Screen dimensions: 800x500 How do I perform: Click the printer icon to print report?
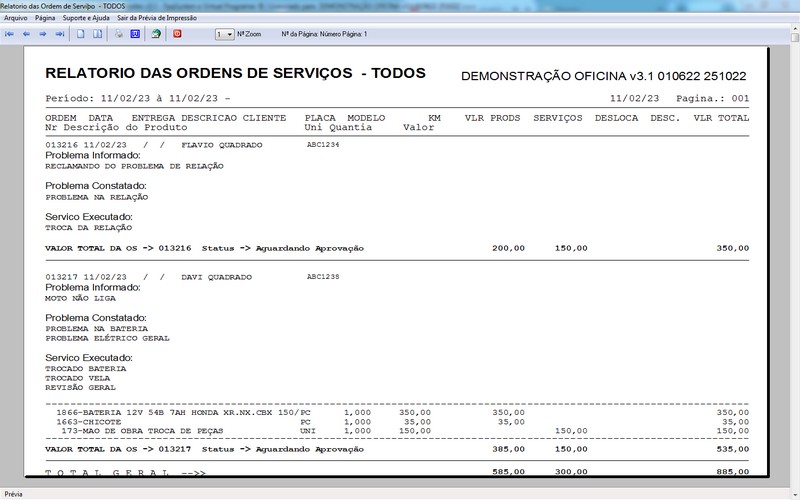(x=118, y=34)
